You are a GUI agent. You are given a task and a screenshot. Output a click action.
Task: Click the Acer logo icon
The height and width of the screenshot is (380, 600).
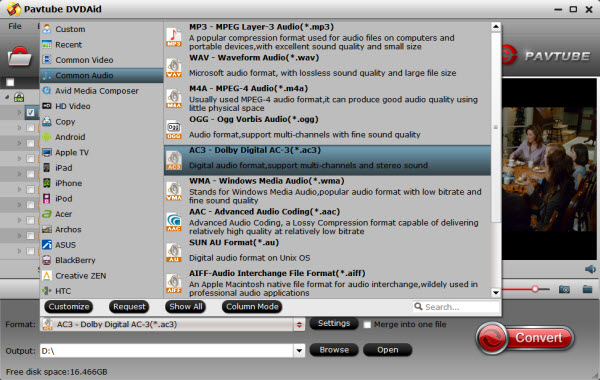tap(47, 214)
